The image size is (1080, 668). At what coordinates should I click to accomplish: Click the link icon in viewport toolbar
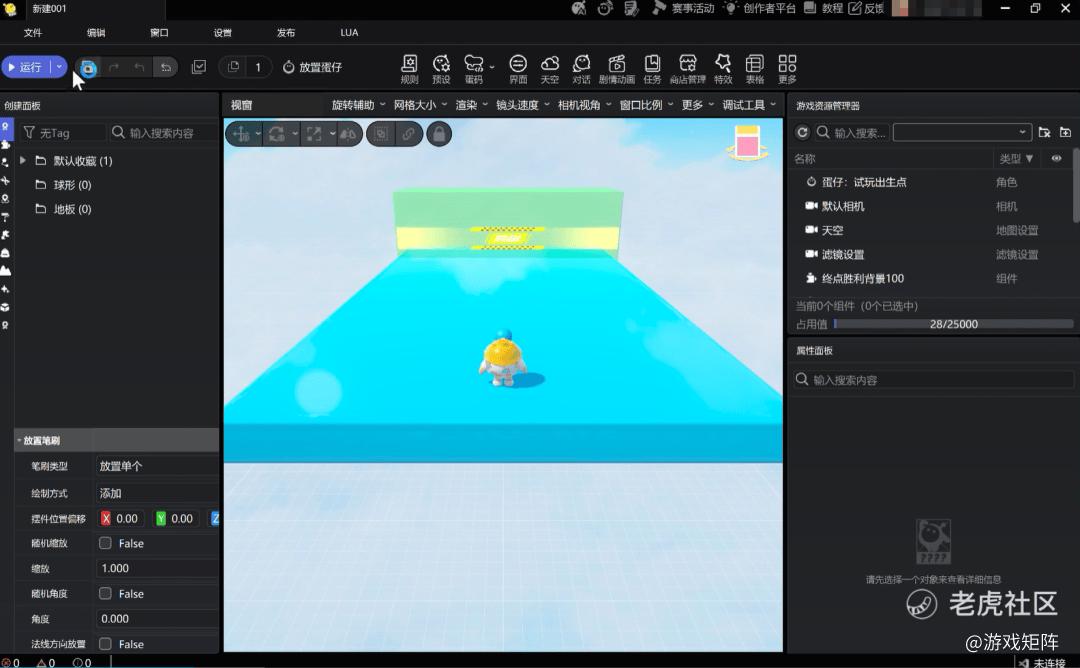(408, 134)
